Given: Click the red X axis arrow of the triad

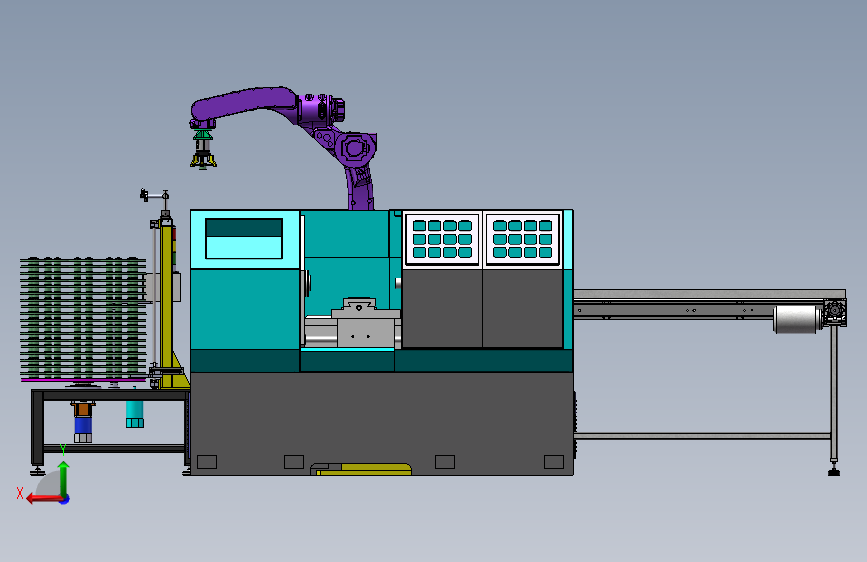Looking at the screenshot, I should coord(44,499).
